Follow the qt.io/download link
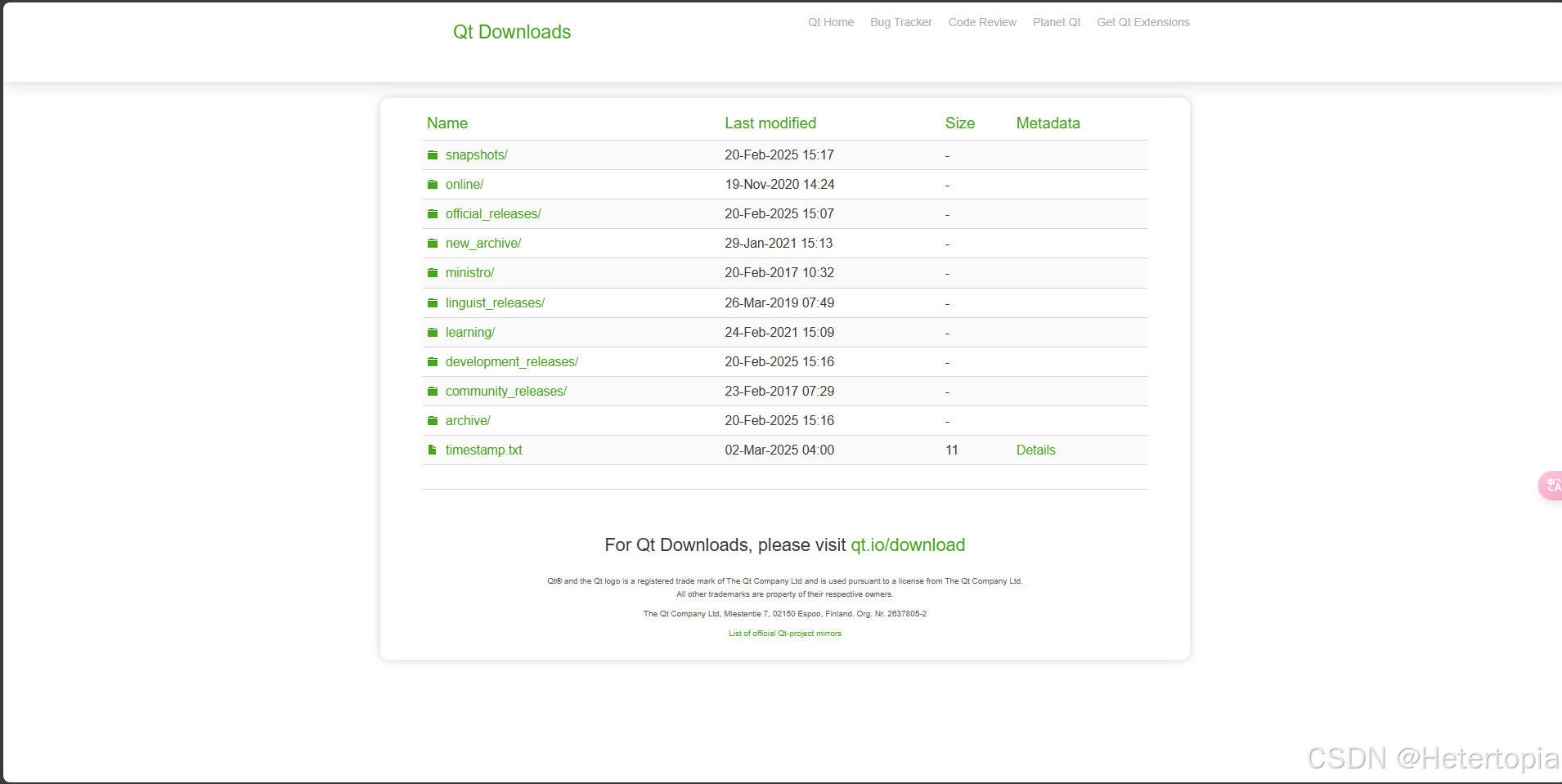This screenshot has height=784, width=1562. pos(908,545)
